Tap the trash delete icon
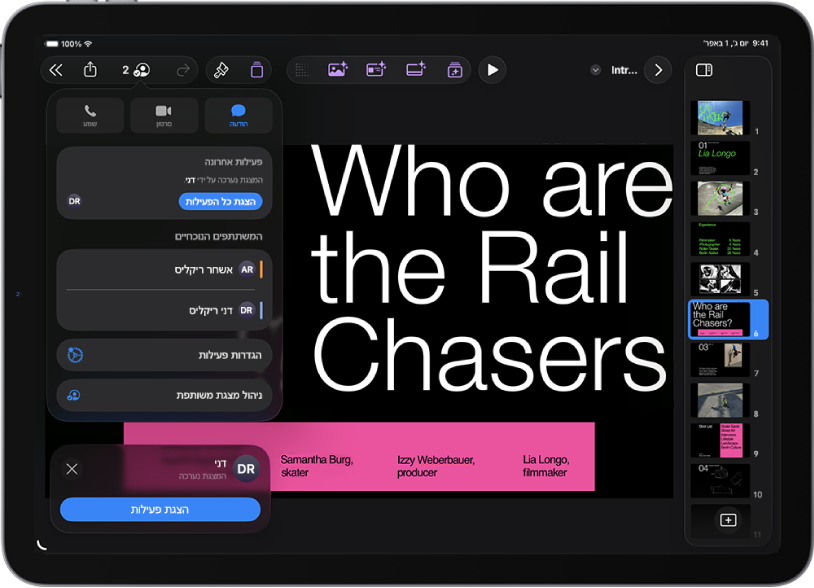The width and height of the screenshot is (814, 588). click(257, 70)
